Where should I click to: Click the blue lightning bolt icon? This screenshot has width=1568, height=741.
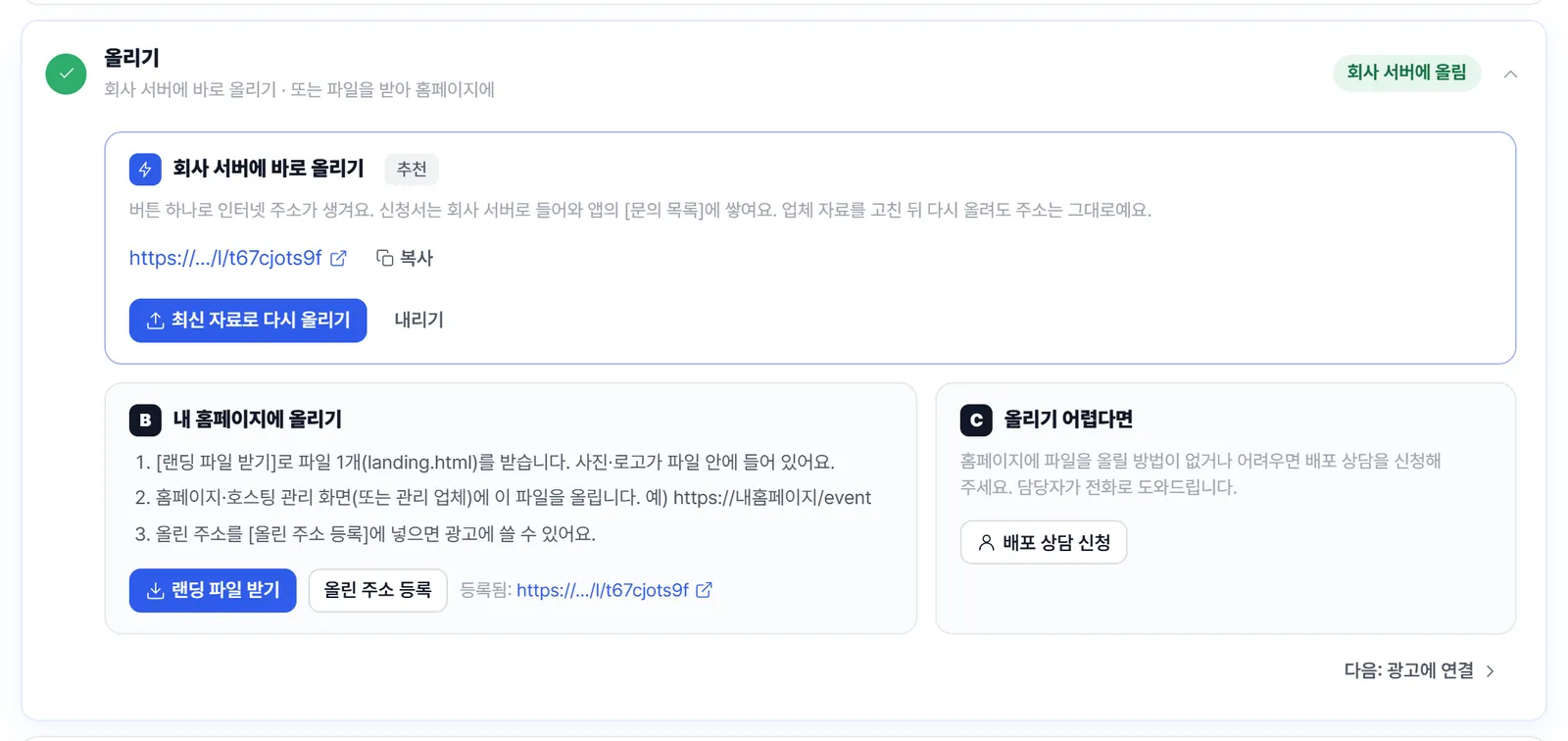(145, 169)
